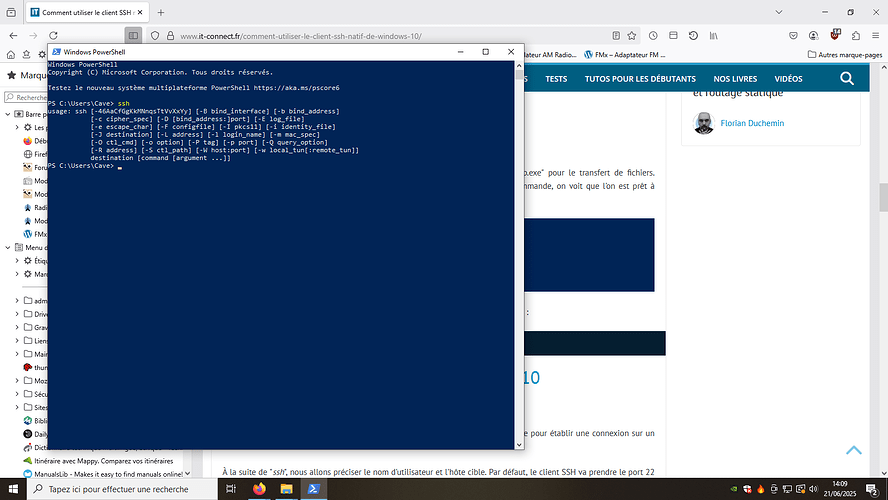This screenshot has height=500, width=888.
Task: Open recently closed history icon
Action: pos(693,36)
